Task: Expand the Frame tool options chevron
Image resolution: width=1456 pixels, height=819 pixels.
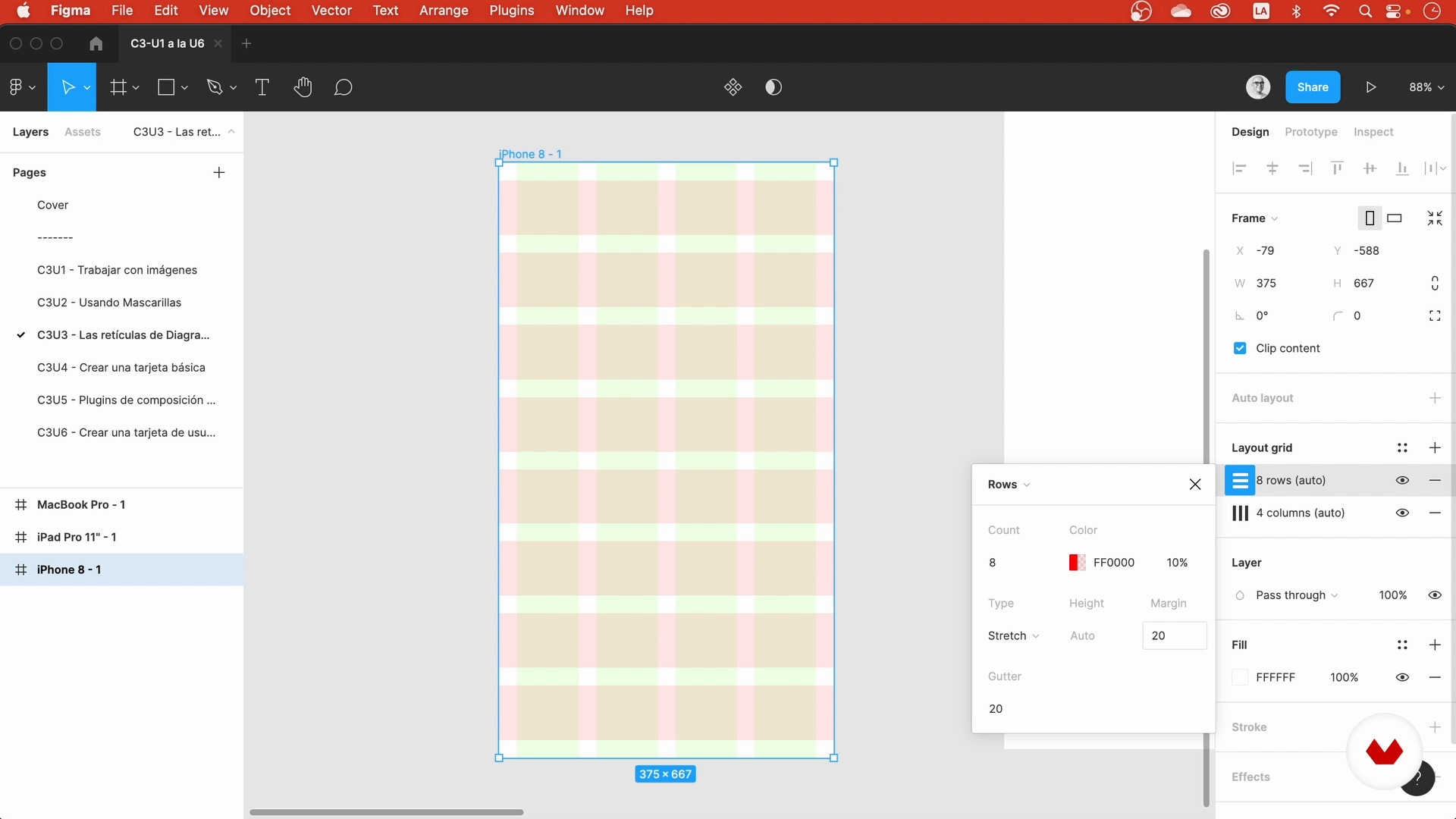Action: pyautogui.click(x=136, y=88)
